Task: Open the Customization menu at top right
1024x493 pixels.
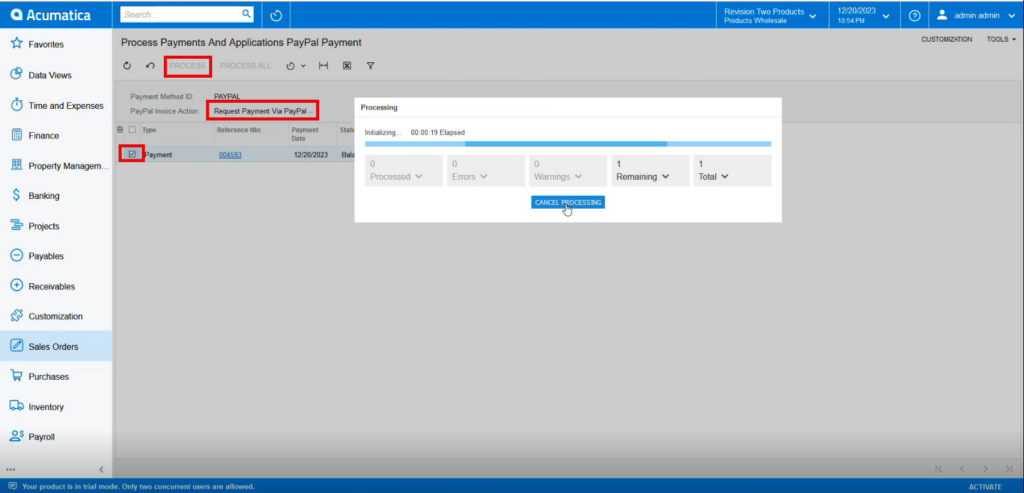Action: 946,39
